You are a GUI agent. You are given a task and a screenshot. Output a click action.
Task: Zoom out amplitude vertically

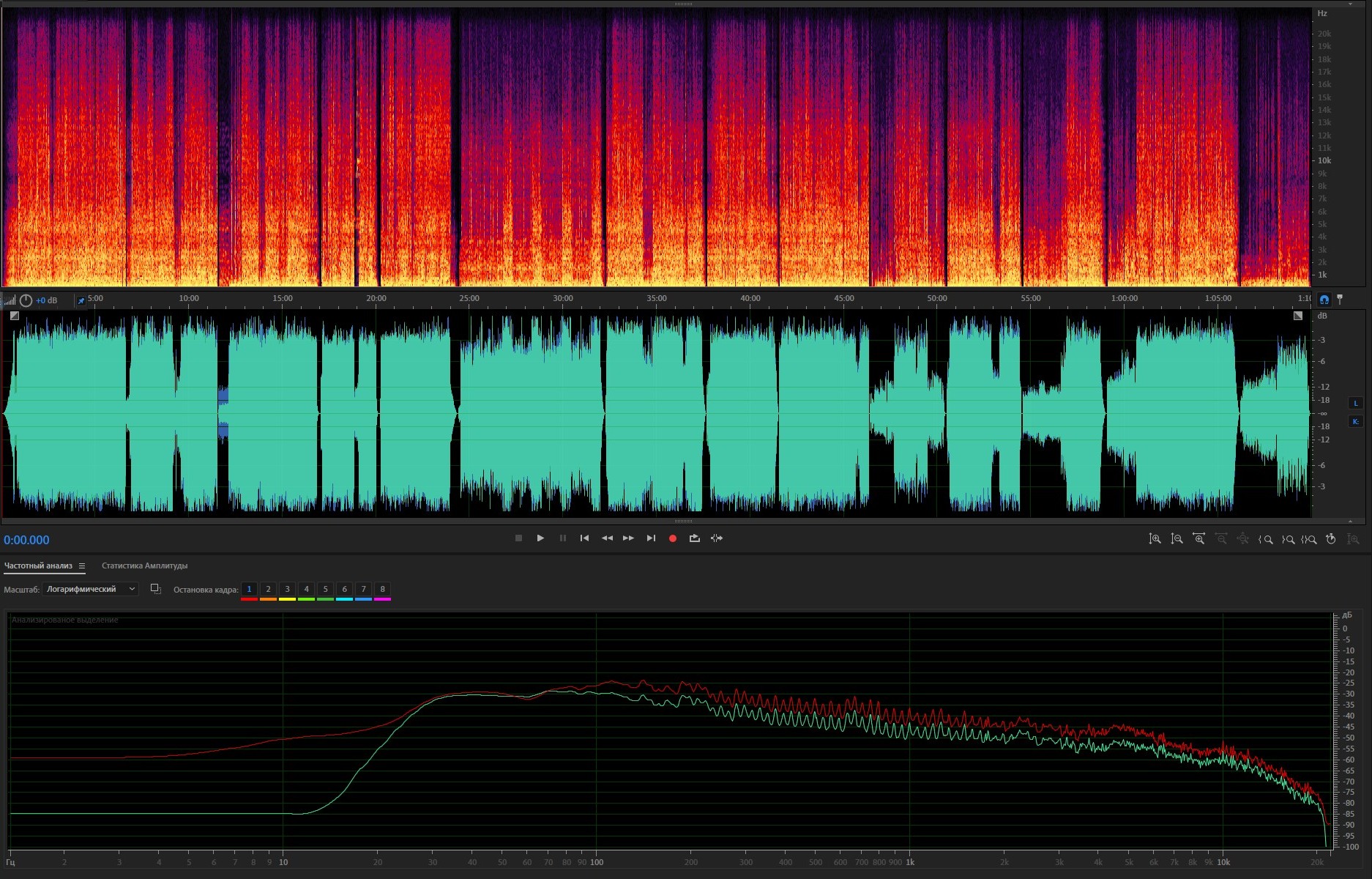click(1177, 539)
